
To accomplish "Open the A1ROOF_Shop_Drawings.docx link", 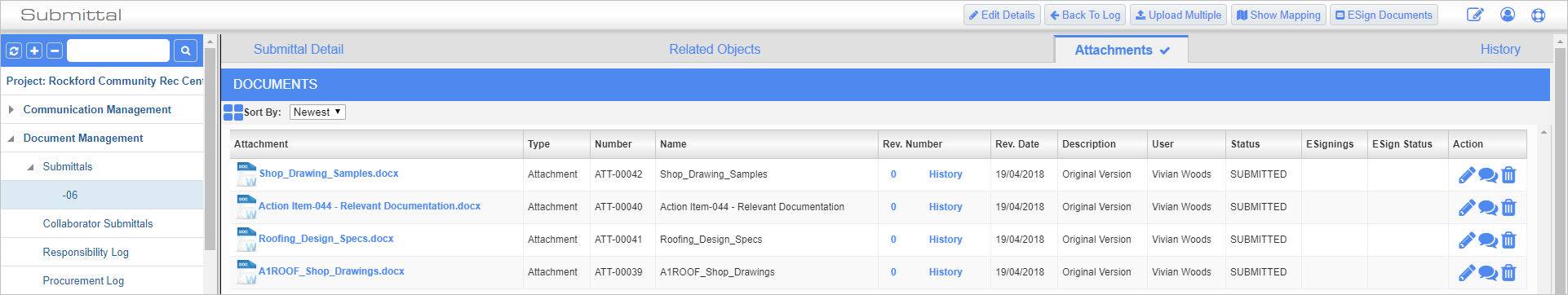I will point(331,271).
